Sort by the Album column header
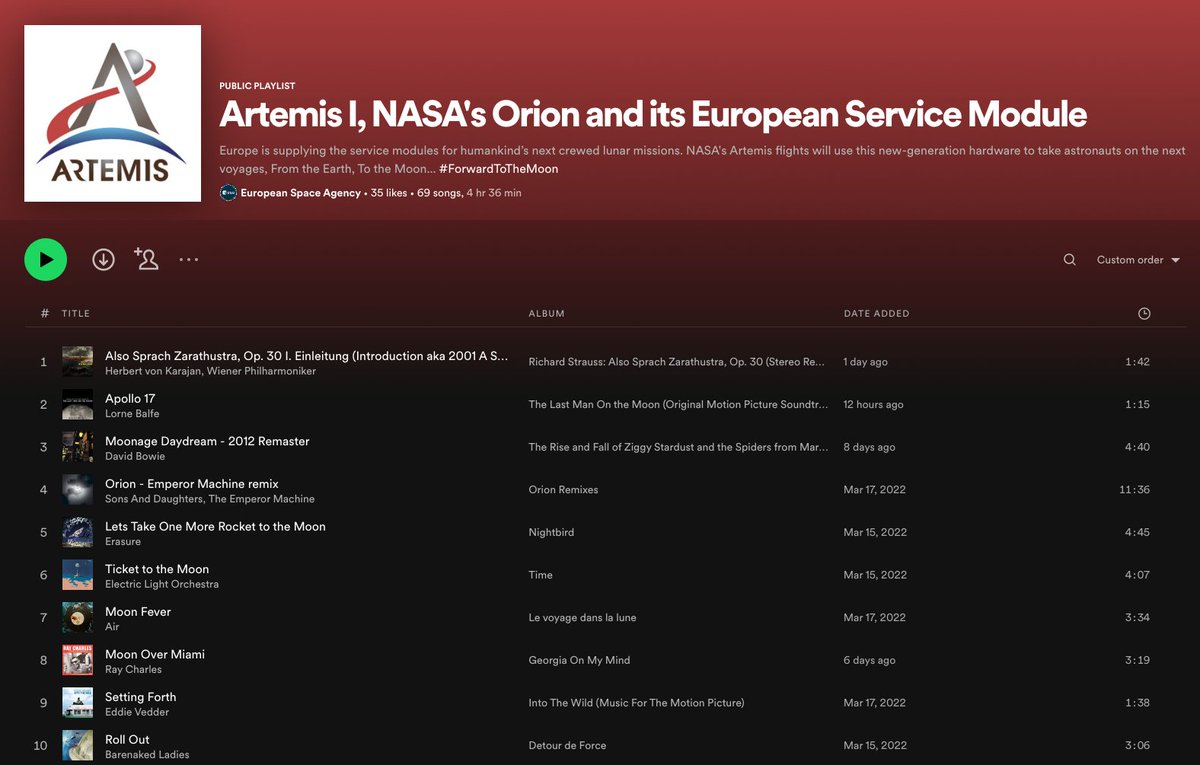The width and height of the screenshot is (1200, 765). pyautogui.click(x=546, y=314)
